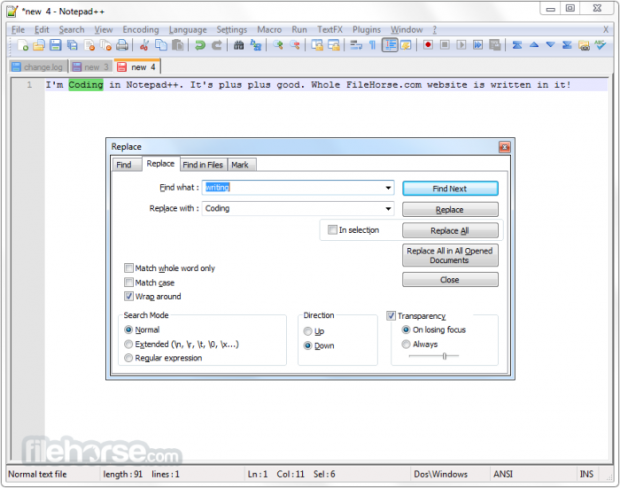Click the Undo green arrow icon
This screenshot has width=620, height=488.
click(200, 46)
